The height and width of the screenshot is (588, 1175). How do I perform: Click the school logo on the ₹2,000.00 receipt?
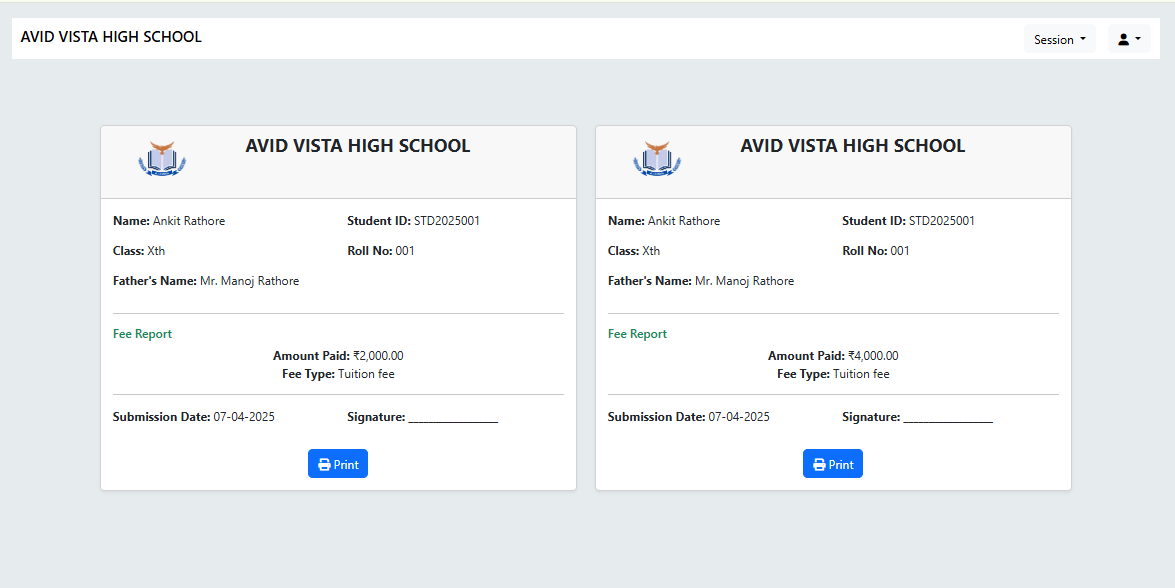162,159
